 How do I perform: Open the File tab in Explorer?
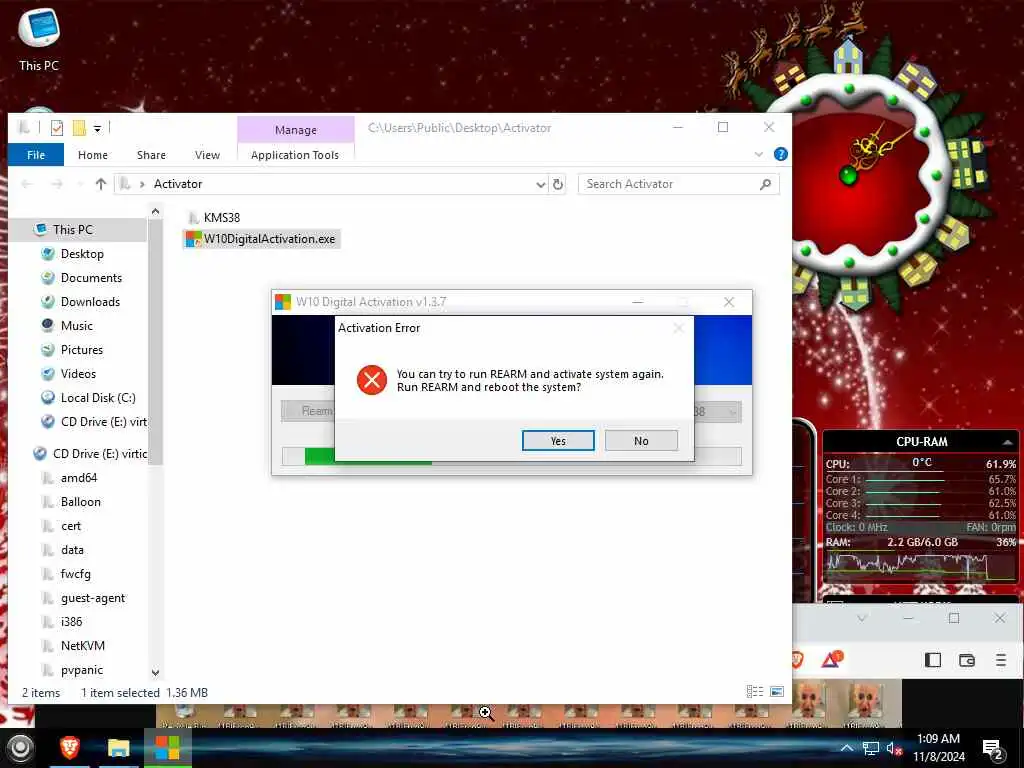pyautogui.click(x=36, y=155)
